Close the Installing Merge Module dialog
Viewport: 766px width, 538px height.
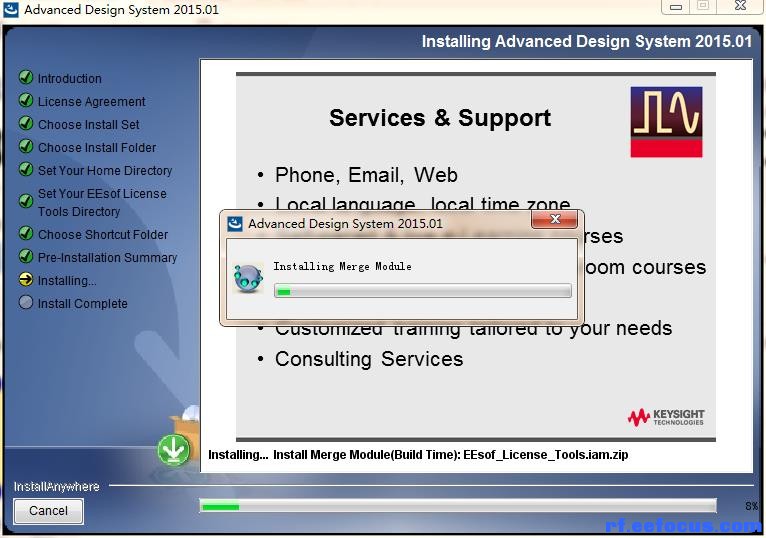554,219
